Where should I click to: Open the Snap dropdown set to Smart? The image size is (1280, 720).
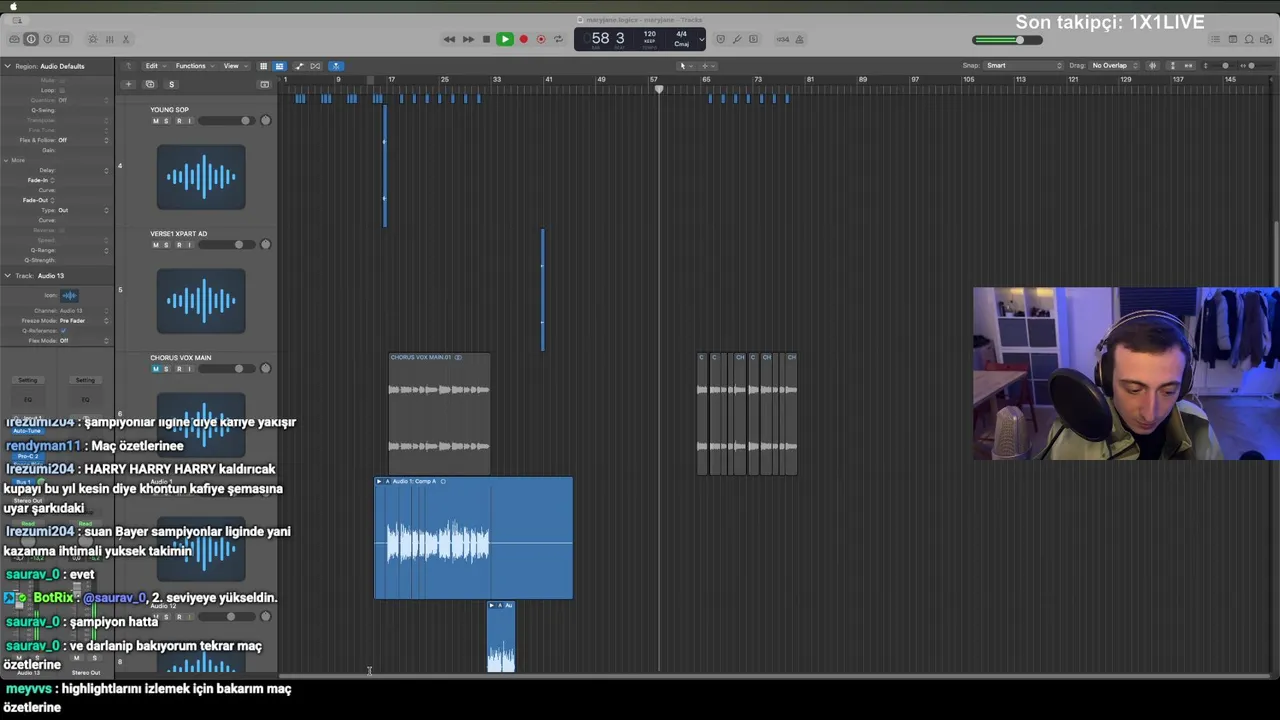(1024, 66)
